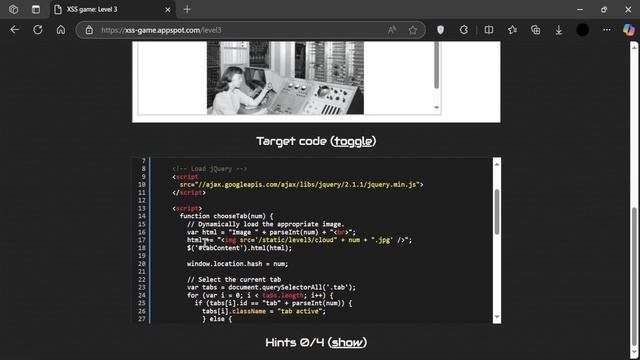The width and height of the screenshot is (640, 360).
Task: Click the game frame scroll down arrow
Action: point(436,108)
